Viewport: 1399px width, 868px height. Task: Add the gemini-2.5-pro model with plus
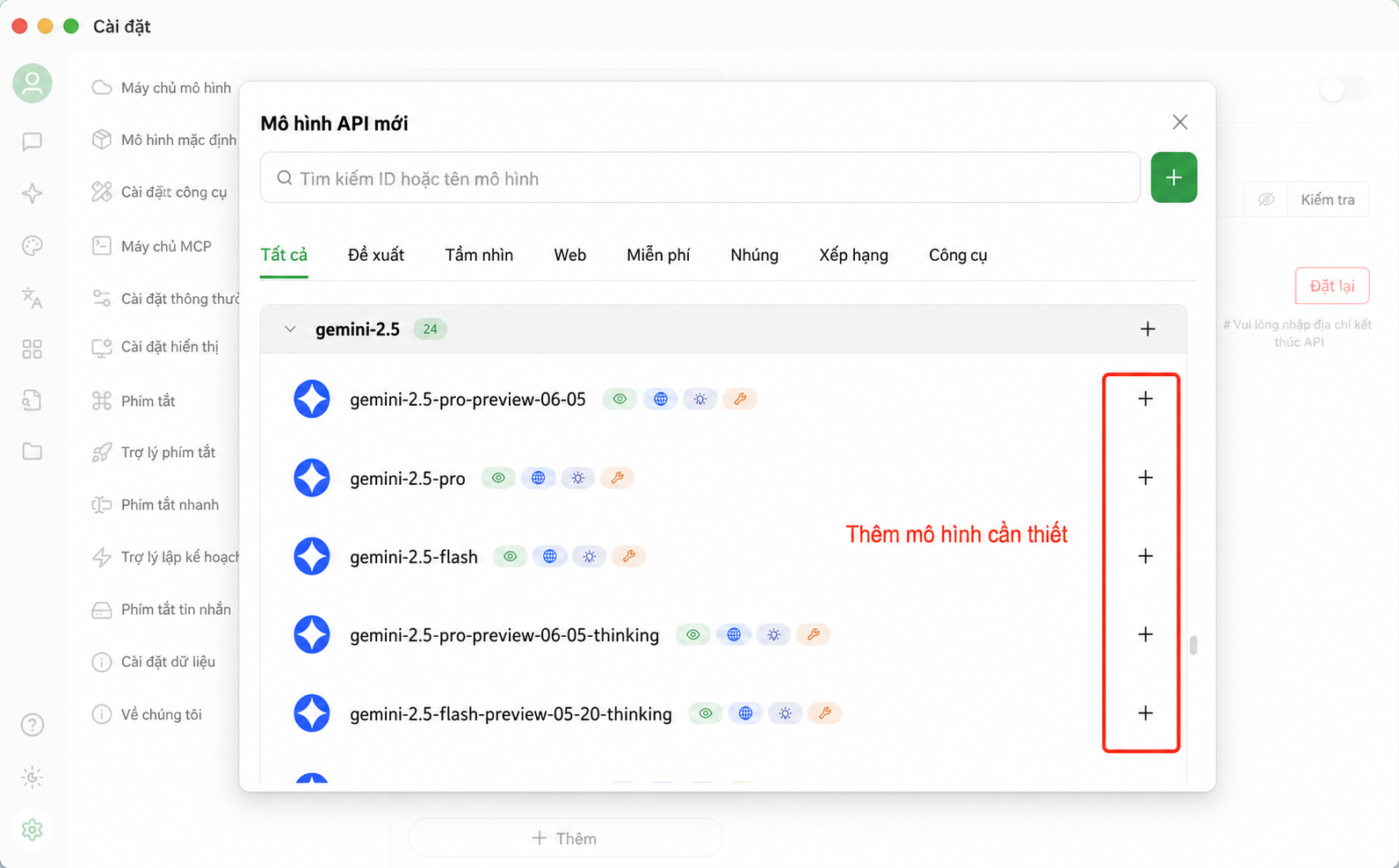point(1145,478)
